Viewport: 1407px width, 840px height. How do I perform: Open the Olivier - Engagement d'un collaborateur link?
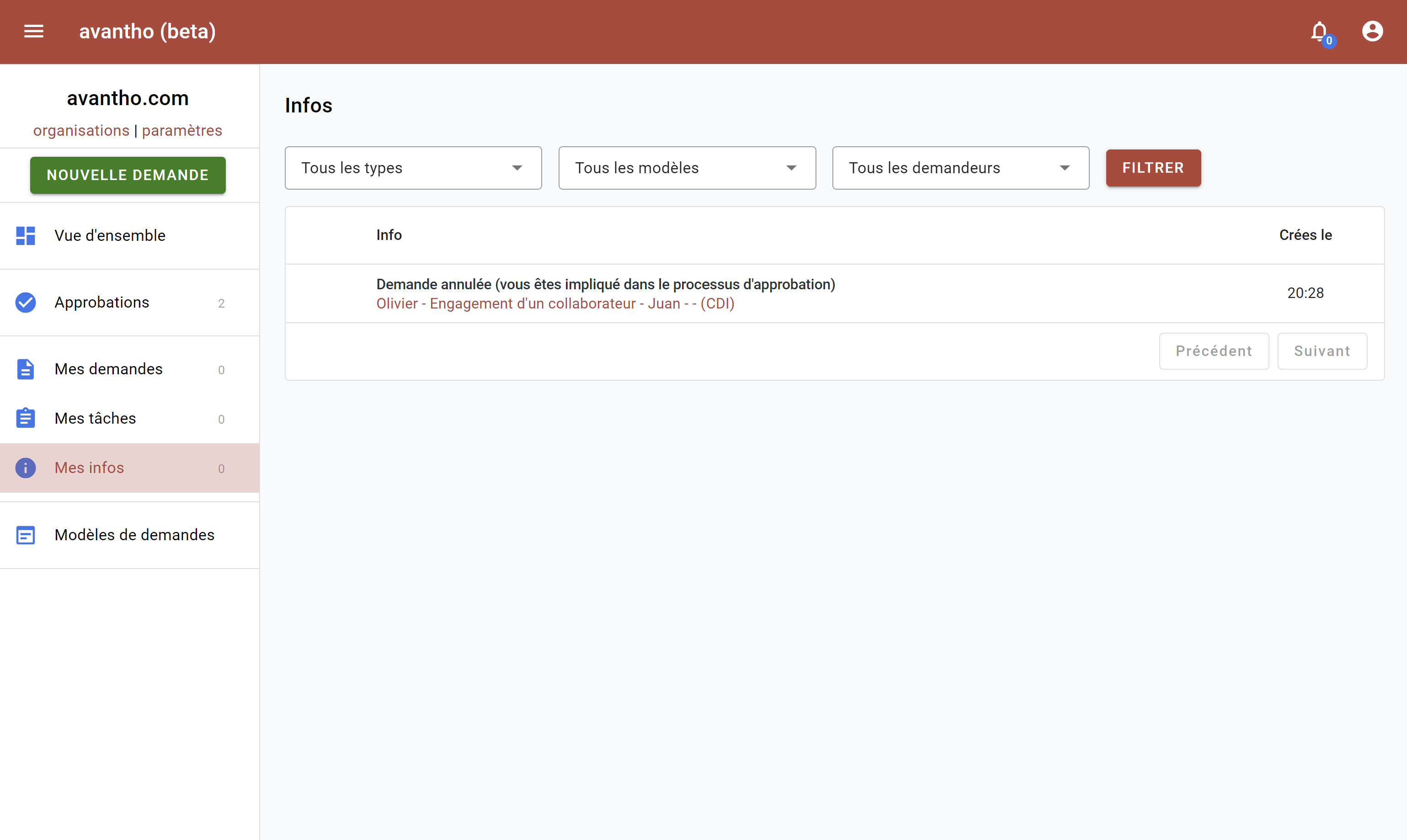click(x=555, y=304)
